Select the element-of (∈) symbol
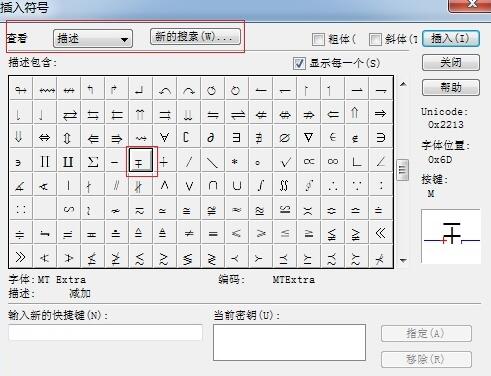 [x=332, y=137]
